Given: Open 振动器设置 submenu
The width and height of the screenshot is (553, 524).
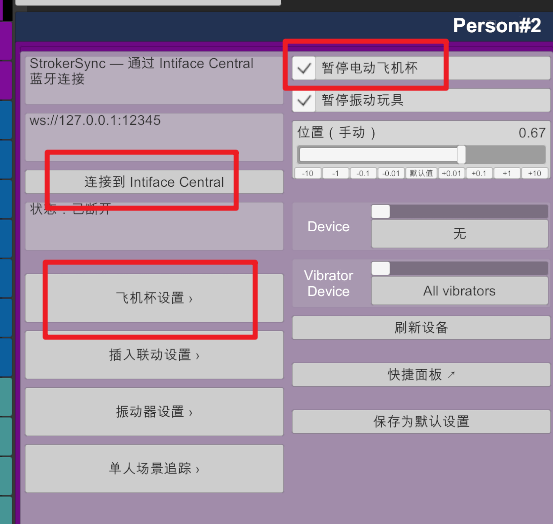Looking at the screenshot, I should click(154, 412).
